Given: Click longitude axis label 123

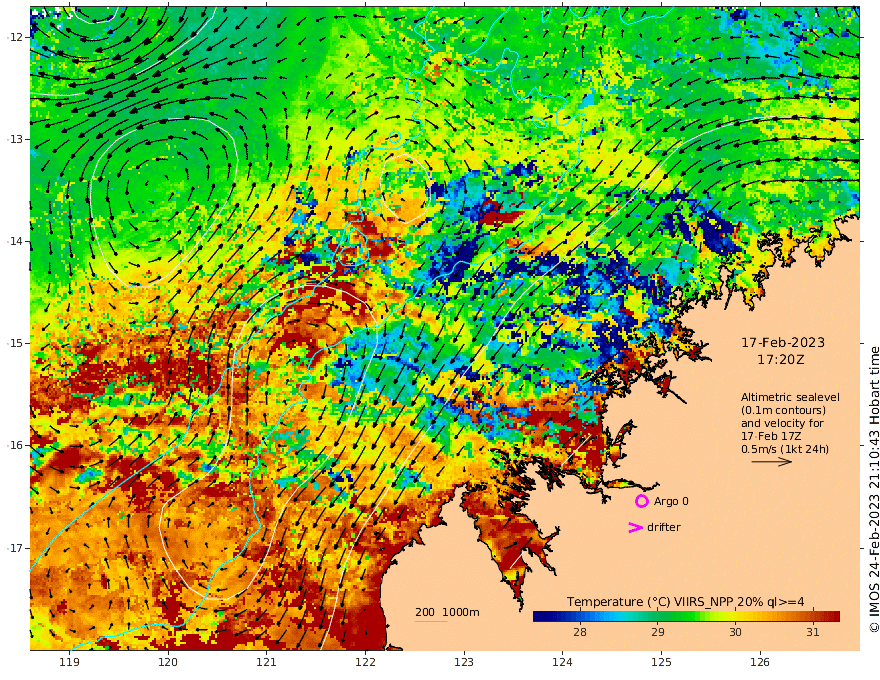Looking at the screenshot, I should point(464,662).
